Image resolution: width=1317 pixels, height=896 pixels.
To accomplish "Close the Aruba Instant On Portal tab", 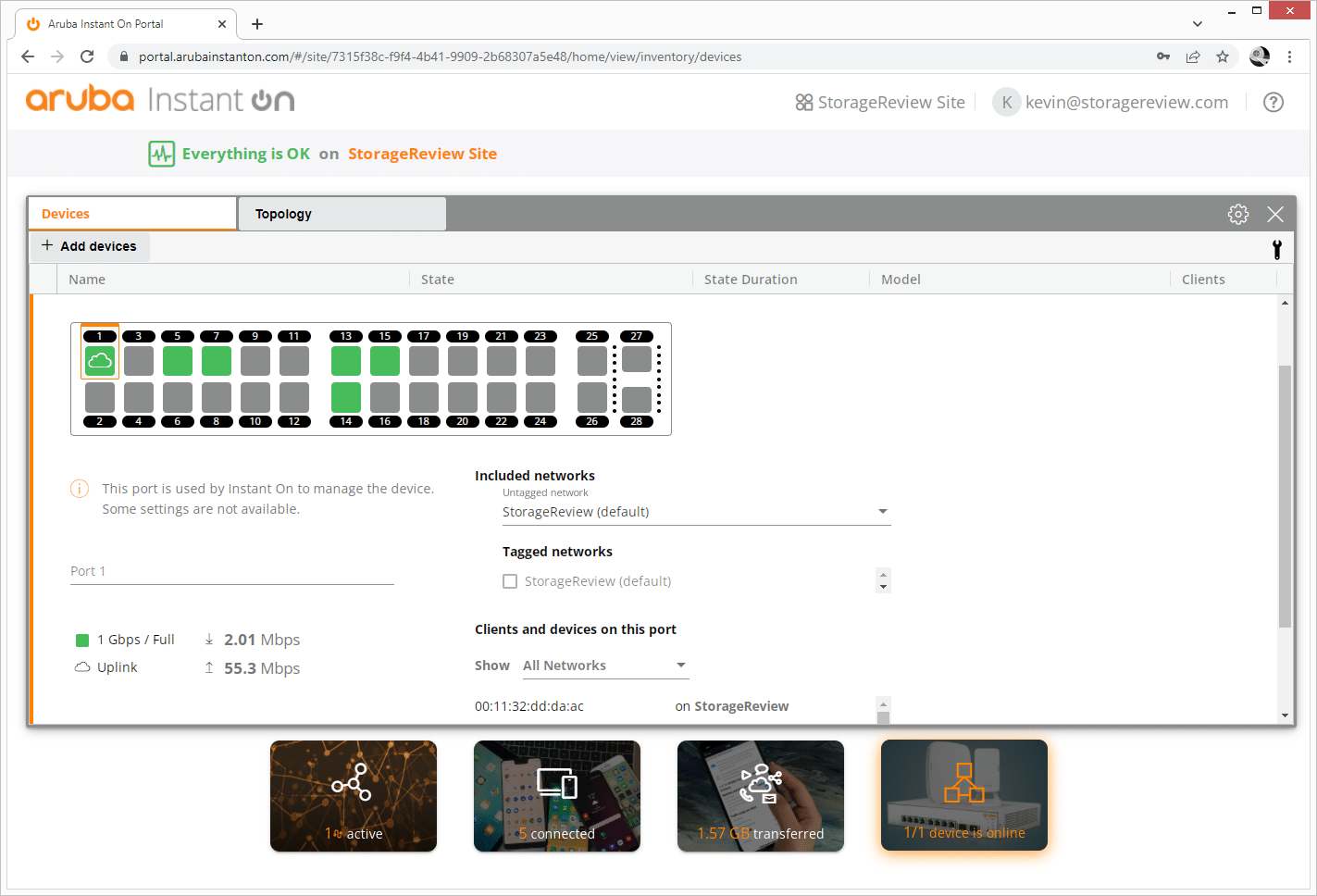I will click(x=222, y=24).
